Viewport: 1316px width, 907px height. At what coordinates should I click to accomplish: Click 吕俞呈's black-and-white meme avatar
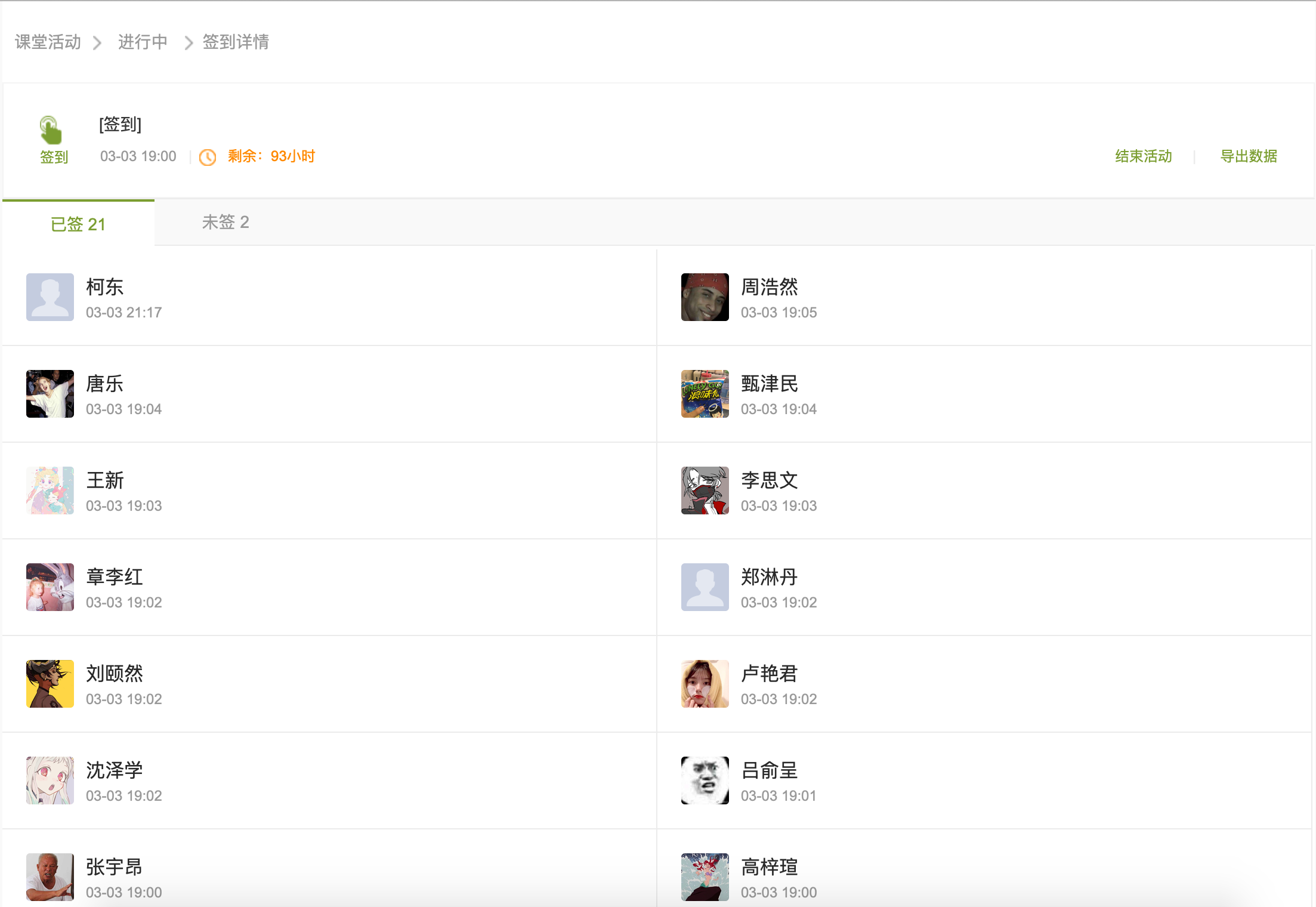point(705,780)
